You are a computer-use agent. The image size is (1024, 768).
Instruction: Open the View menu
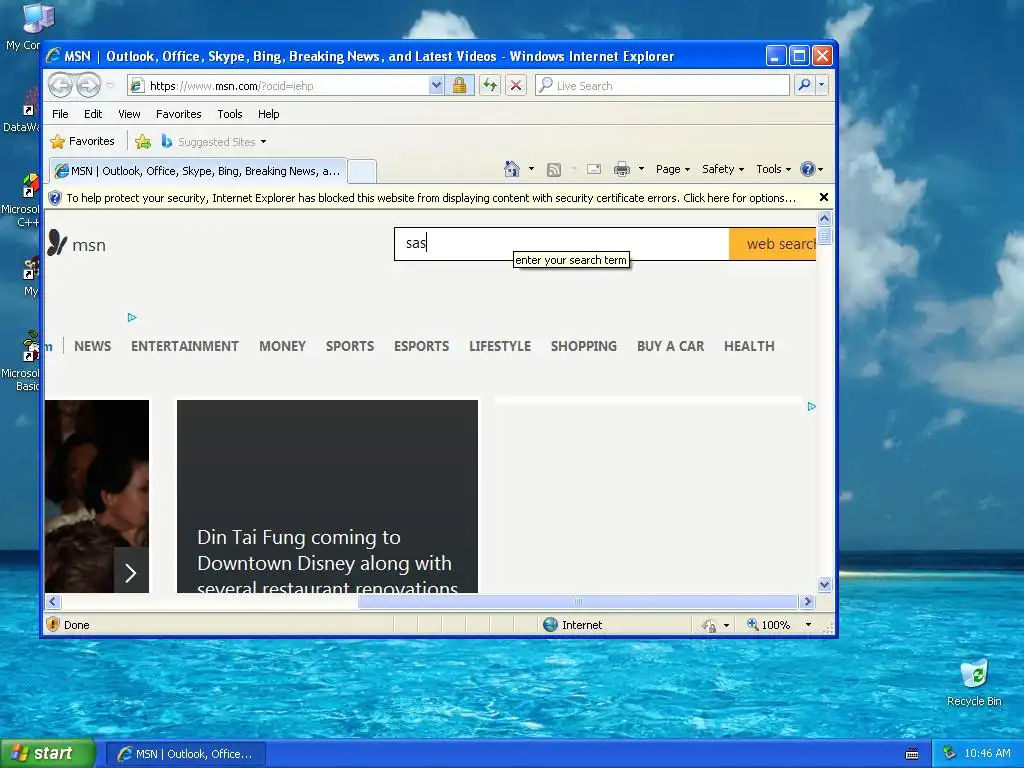129,114
